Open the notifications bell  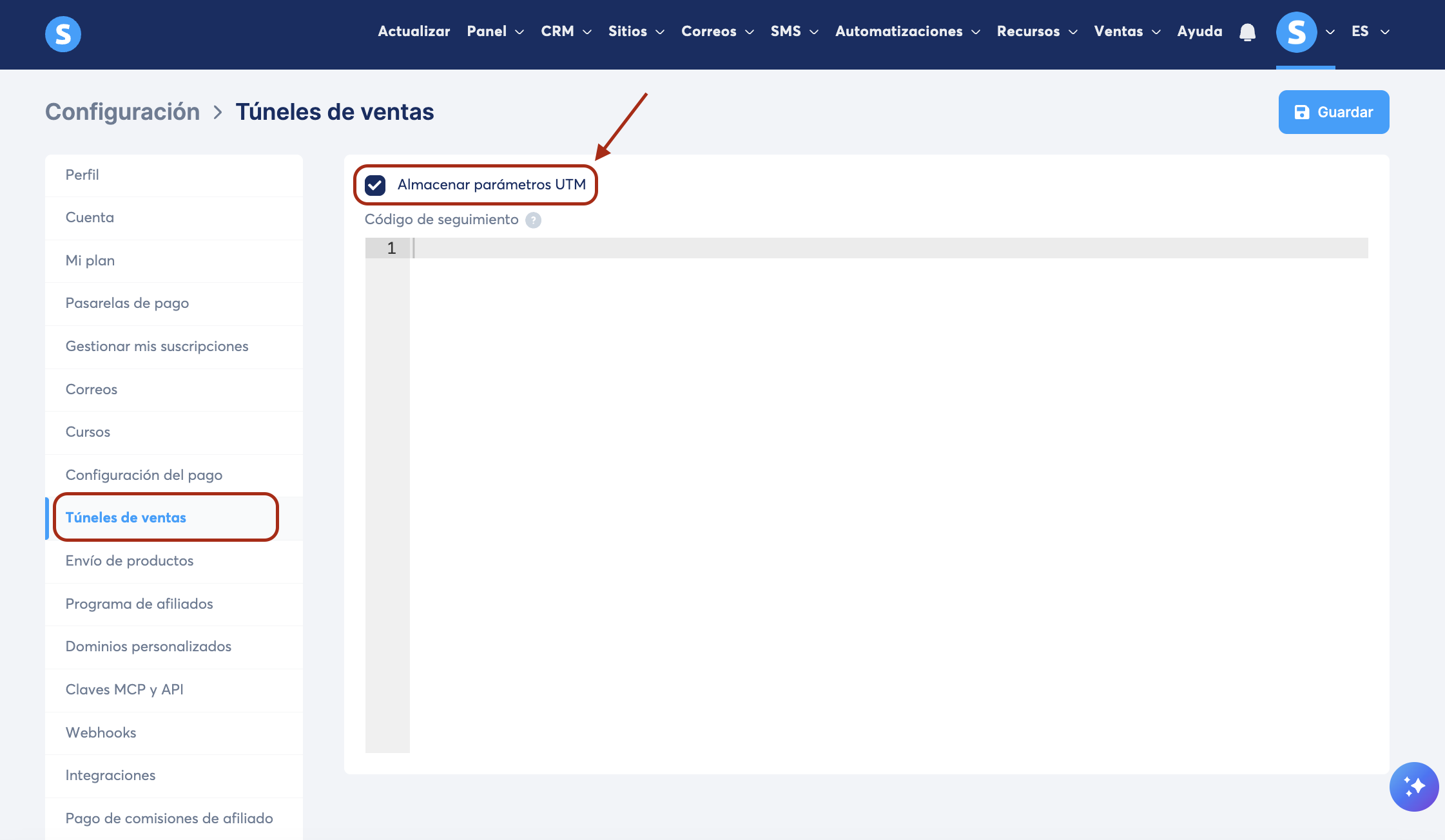pos(1247,32)
